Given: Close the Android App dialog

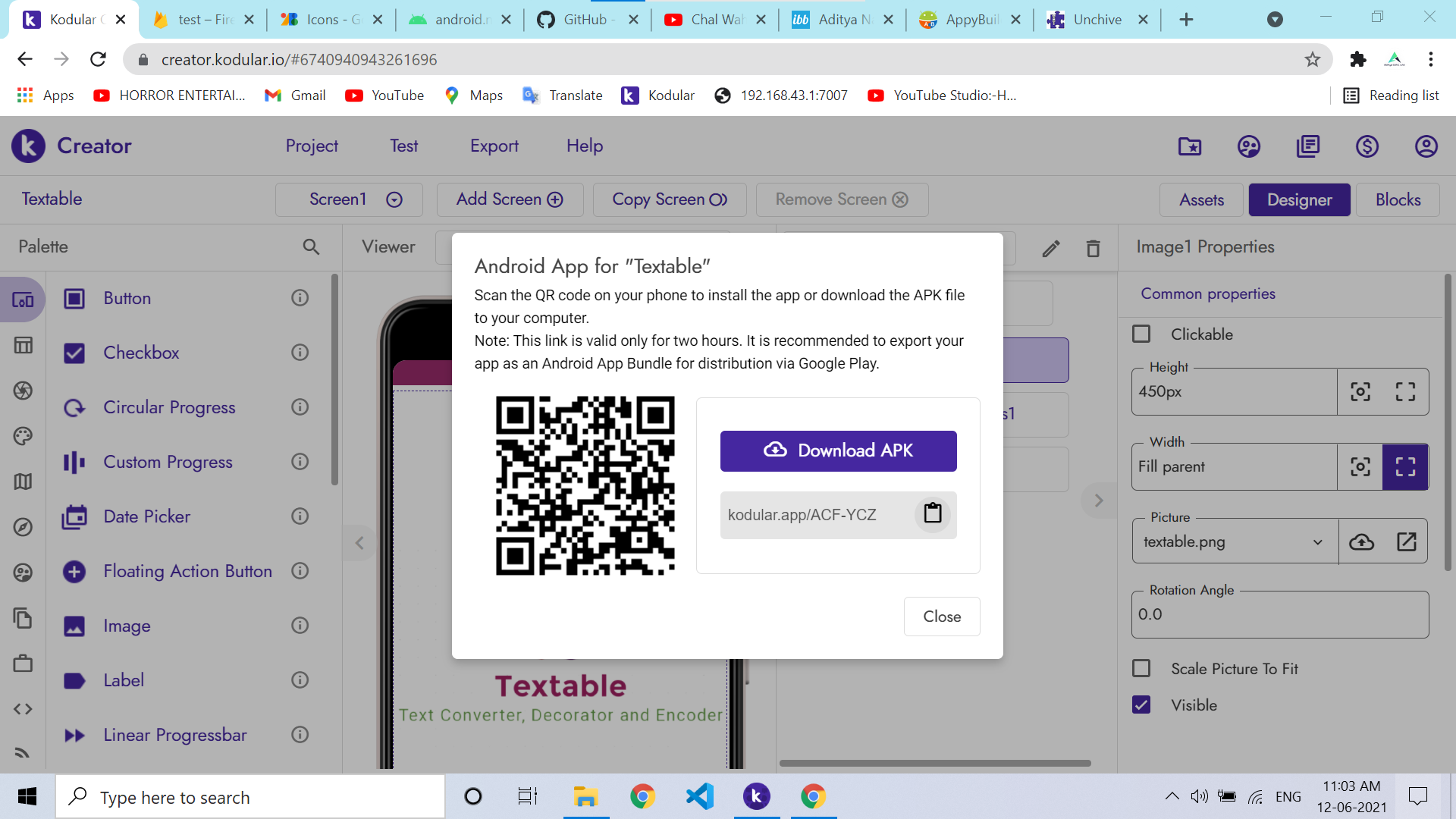Looking at the screenshot, I should click(x=941, y=617).
